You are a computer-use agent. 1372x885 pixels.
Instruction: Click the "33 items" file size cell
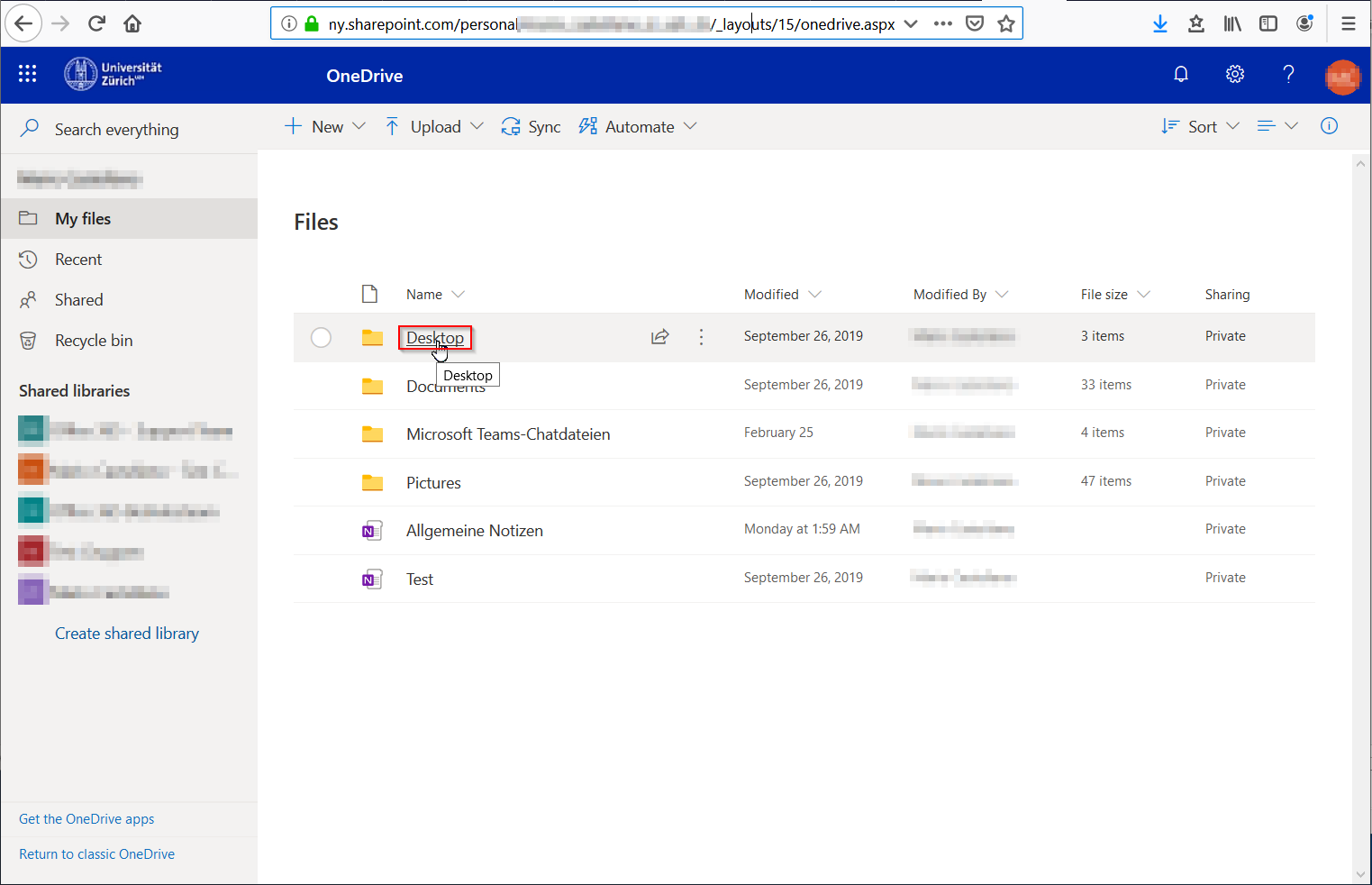point(1106,385)
